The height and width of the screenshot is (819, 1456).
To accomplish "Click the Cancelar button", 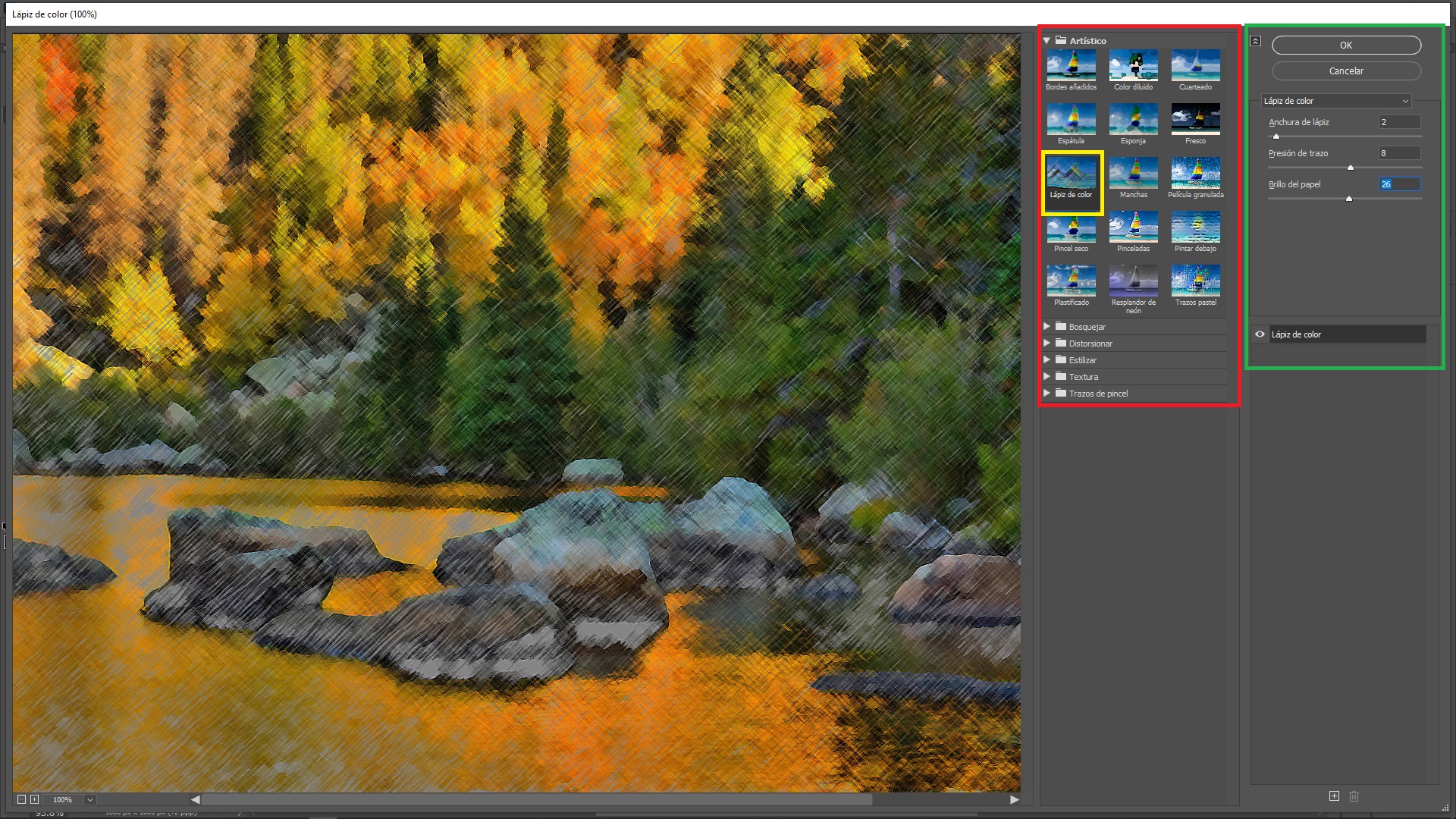I will pos(1346,71).
